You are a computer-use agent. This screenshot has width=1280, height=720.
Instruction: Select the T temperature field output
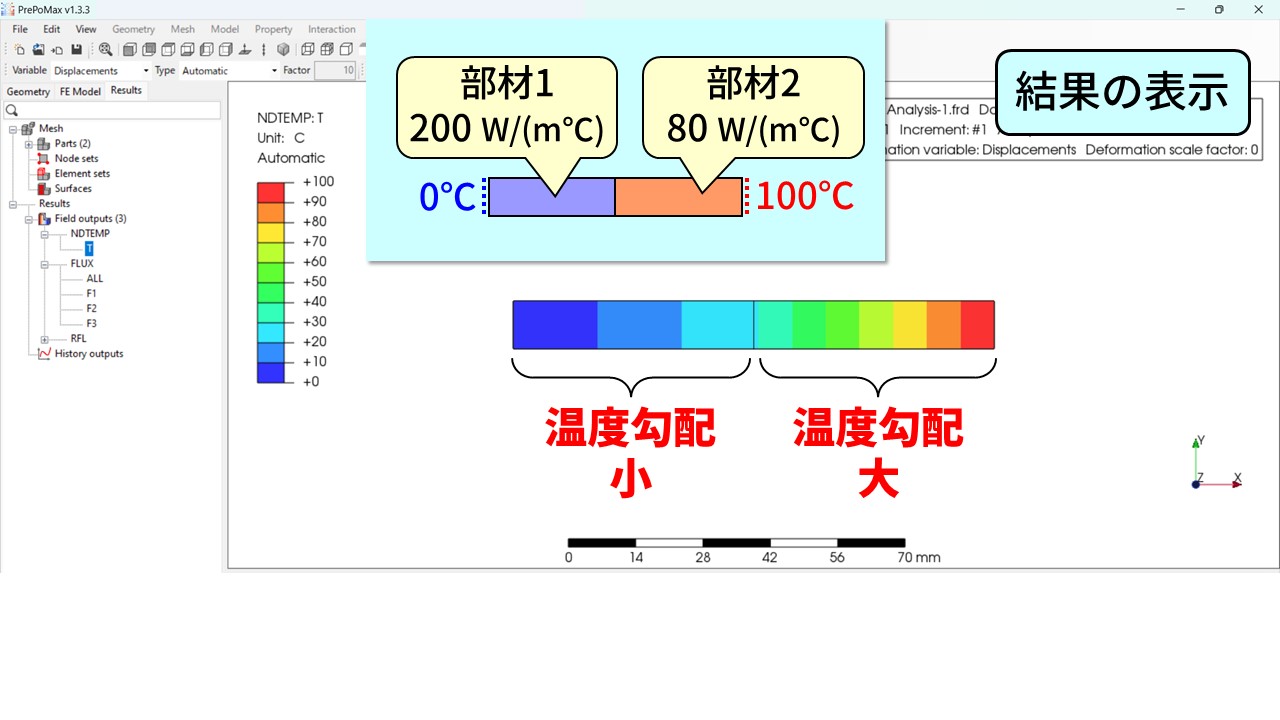tap(89, 248)
